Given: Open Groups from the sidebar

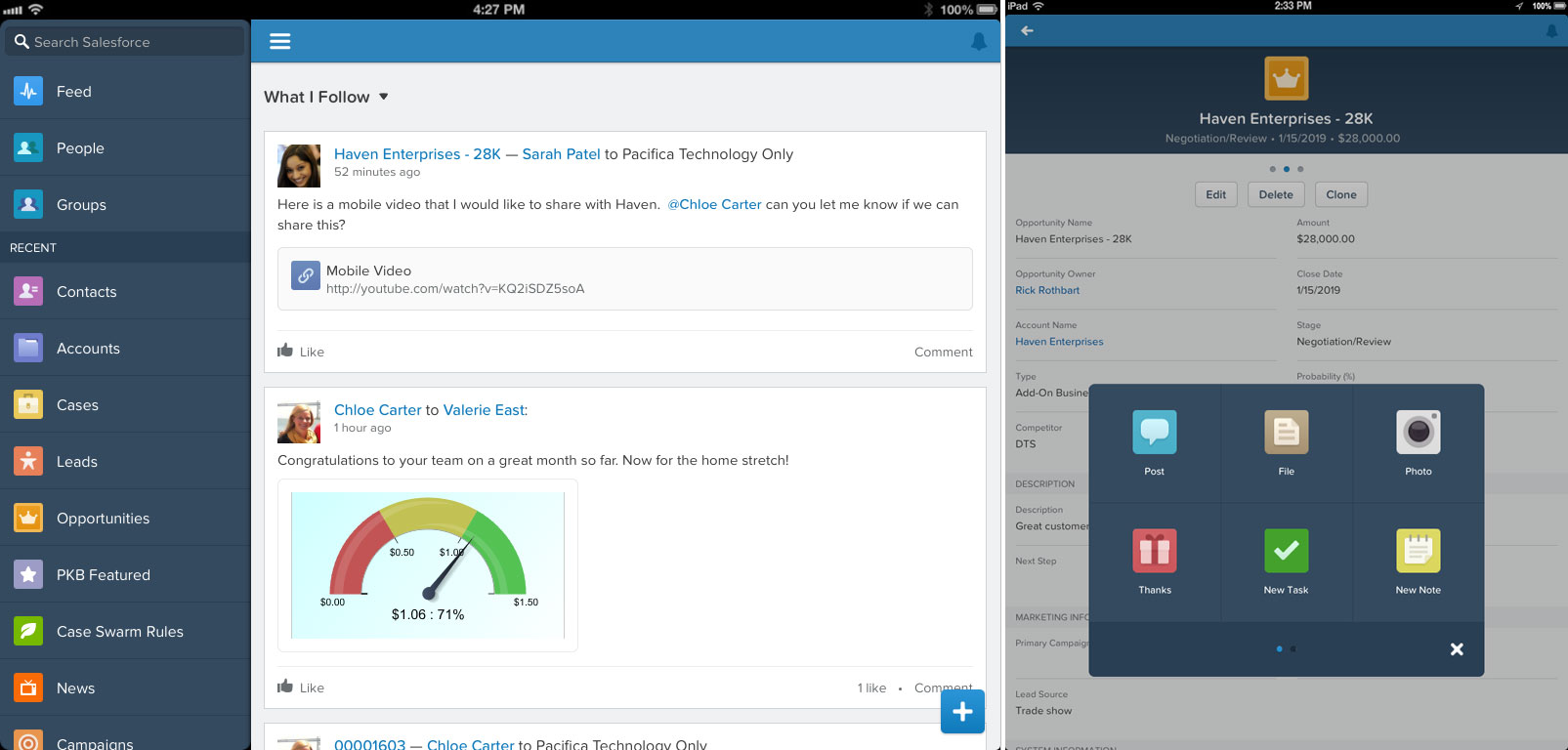Looking at the screenshot, I should coord(125,205).
